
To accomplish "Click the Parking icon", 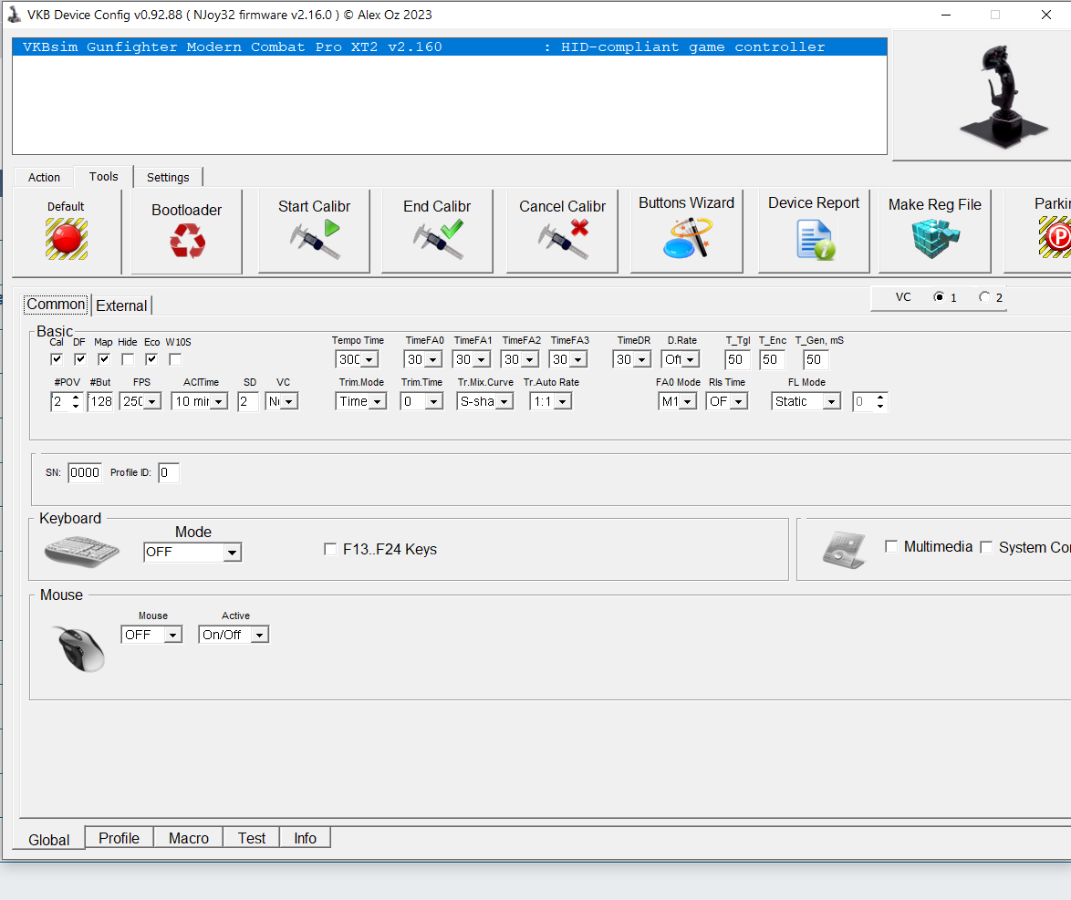I will 1055,236.
